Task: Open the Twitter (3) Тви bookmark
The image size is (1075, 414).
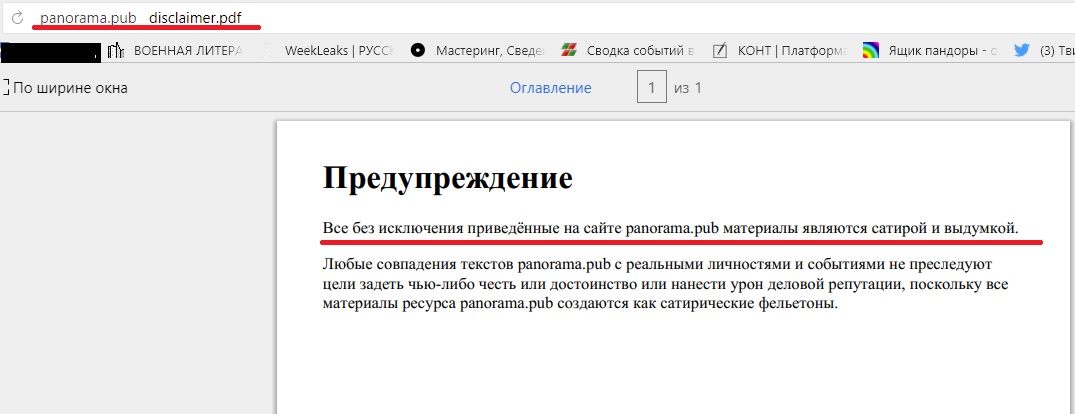Action: tap(1057, 50)
